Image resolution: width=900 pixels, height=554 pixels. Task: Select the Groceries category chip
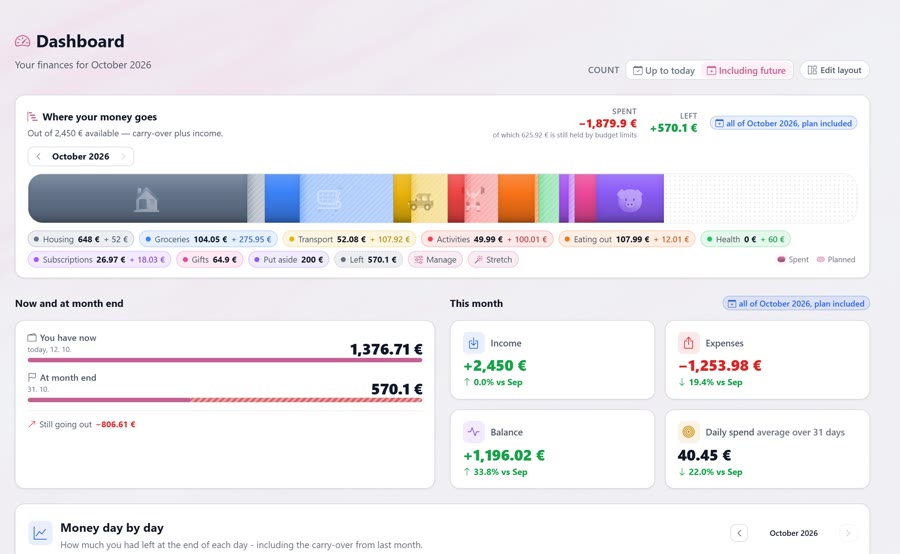pos(208,239)
